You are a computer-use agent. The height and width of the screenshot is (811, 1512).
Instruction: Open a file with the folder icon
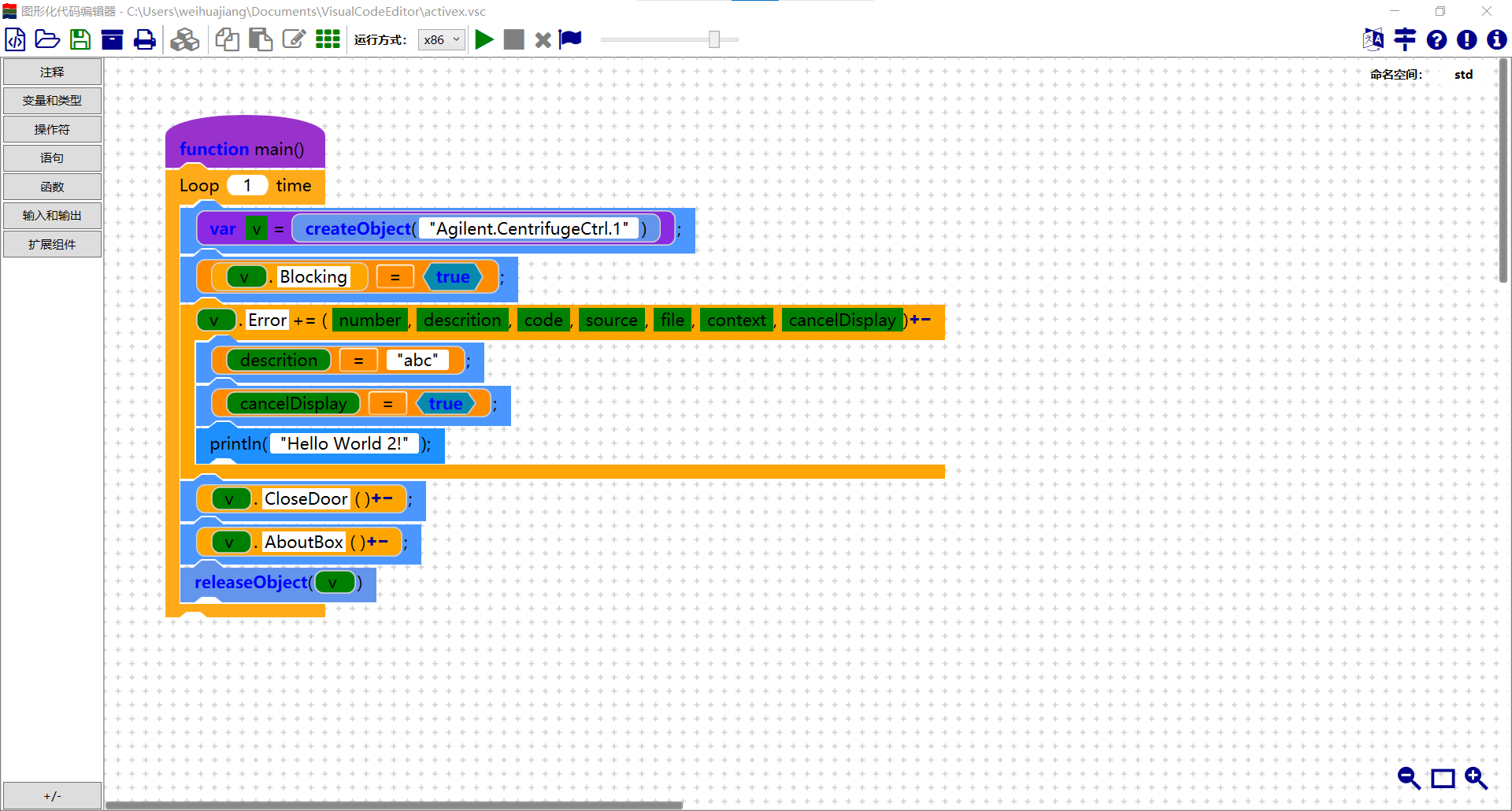tap(47, 39)
